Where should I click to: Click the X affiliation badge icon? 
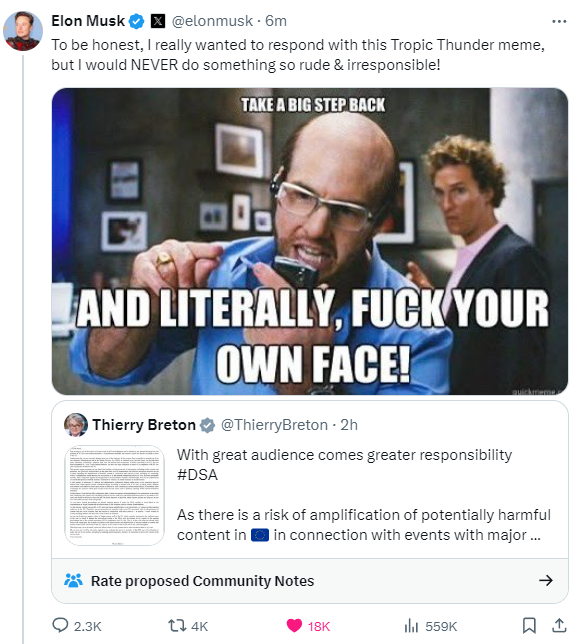tap(158, 21)
